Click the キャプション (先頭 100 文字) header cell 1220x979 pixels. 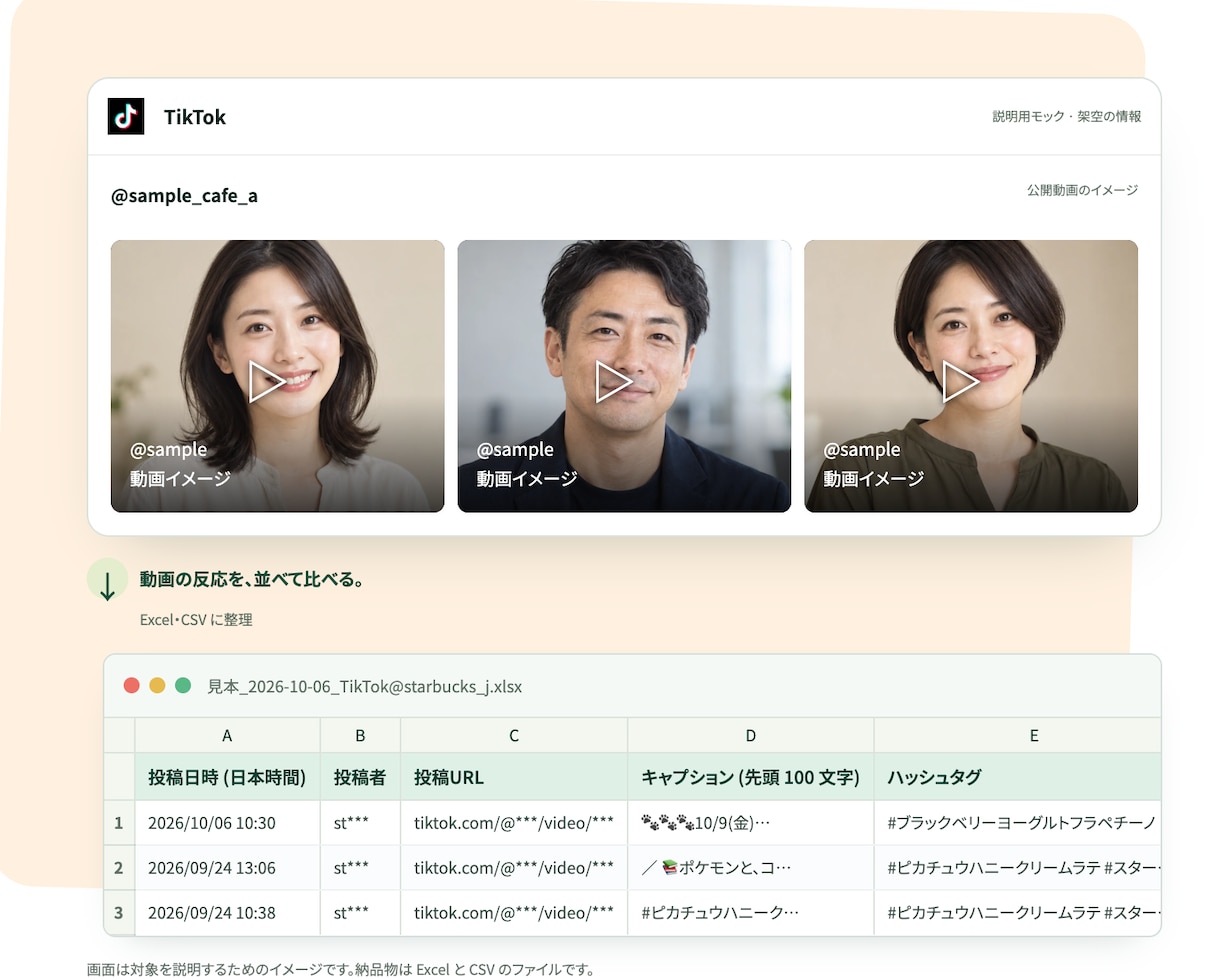[751, 777]
